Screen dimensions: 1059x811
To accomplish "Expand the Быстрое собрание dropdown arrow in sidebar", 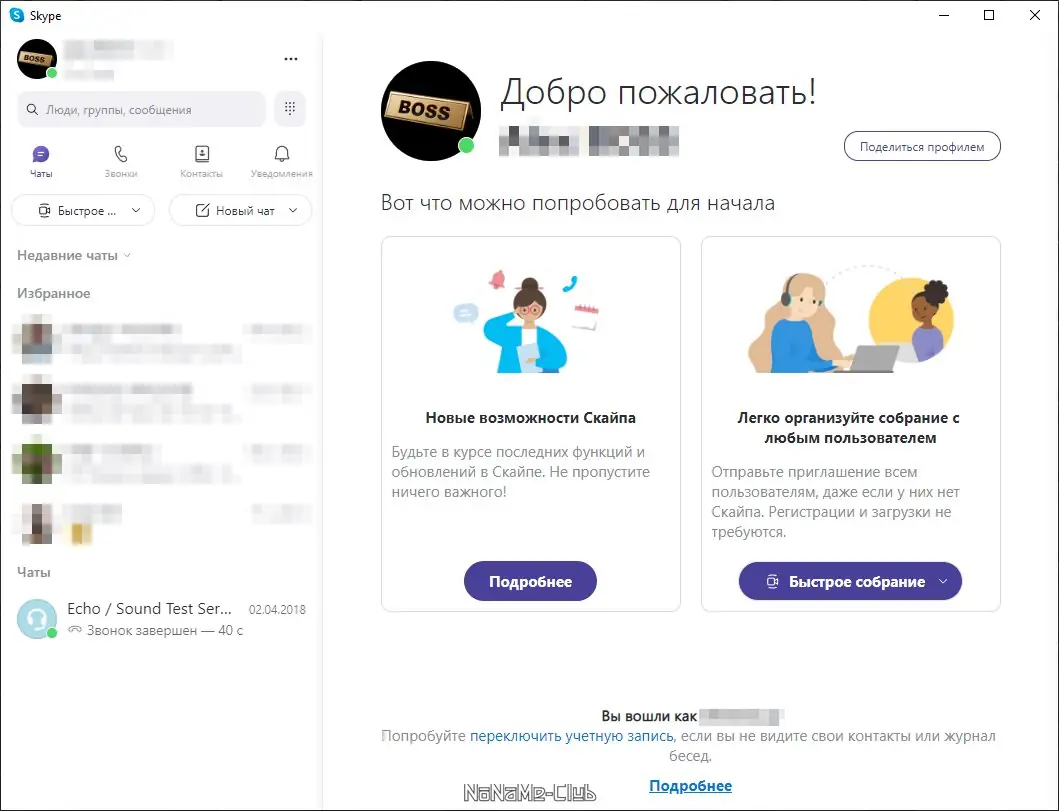I will click(136, 211).
